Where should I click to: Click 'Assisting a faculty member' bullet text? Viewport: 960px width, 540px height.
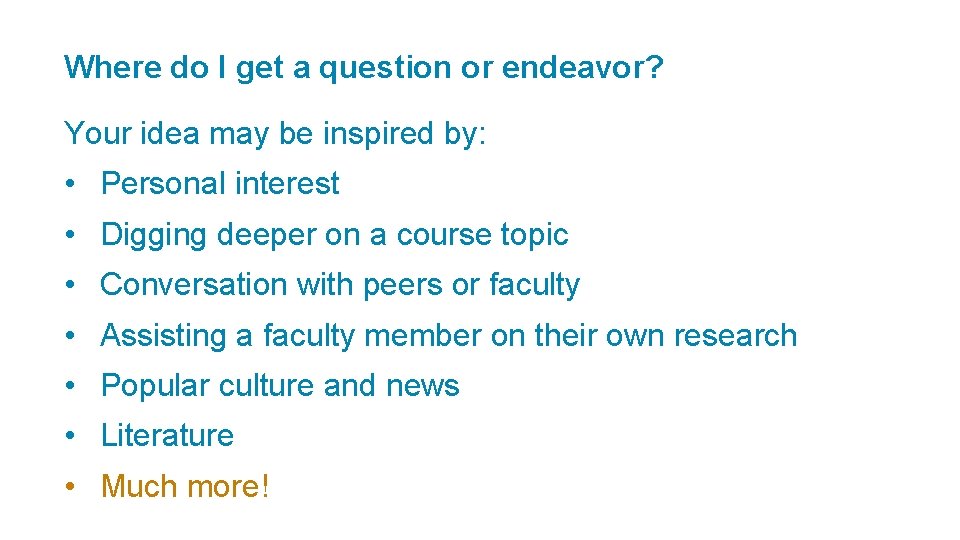click(x=448, y=335)
